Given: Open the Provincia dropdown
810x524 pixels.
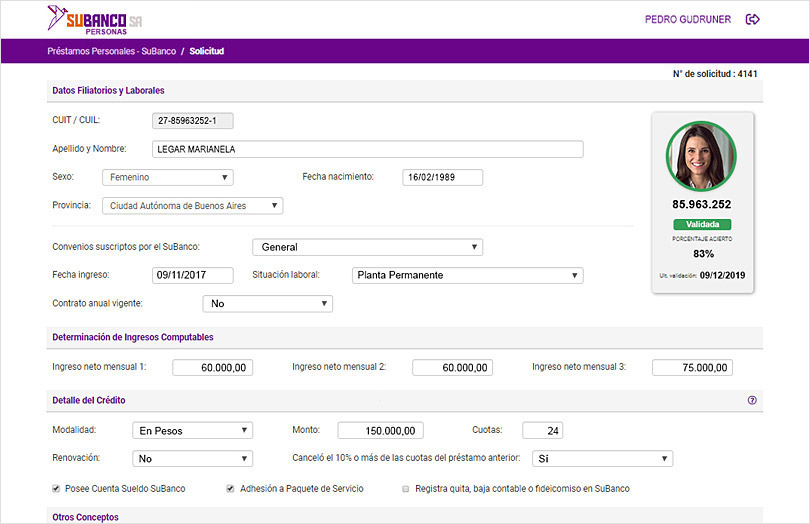Looking at the screenshot, I should click(193, 206).
